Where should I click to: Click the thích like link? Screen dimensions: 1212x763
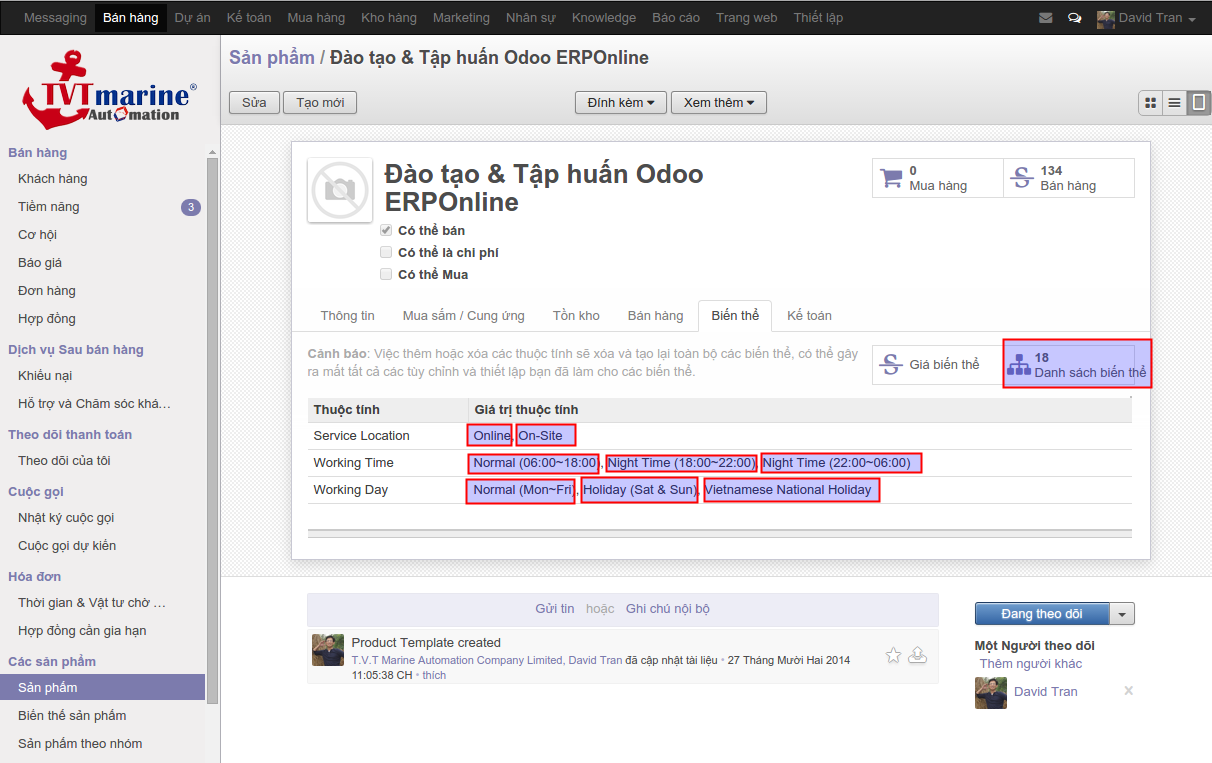[x=434, y=675]
